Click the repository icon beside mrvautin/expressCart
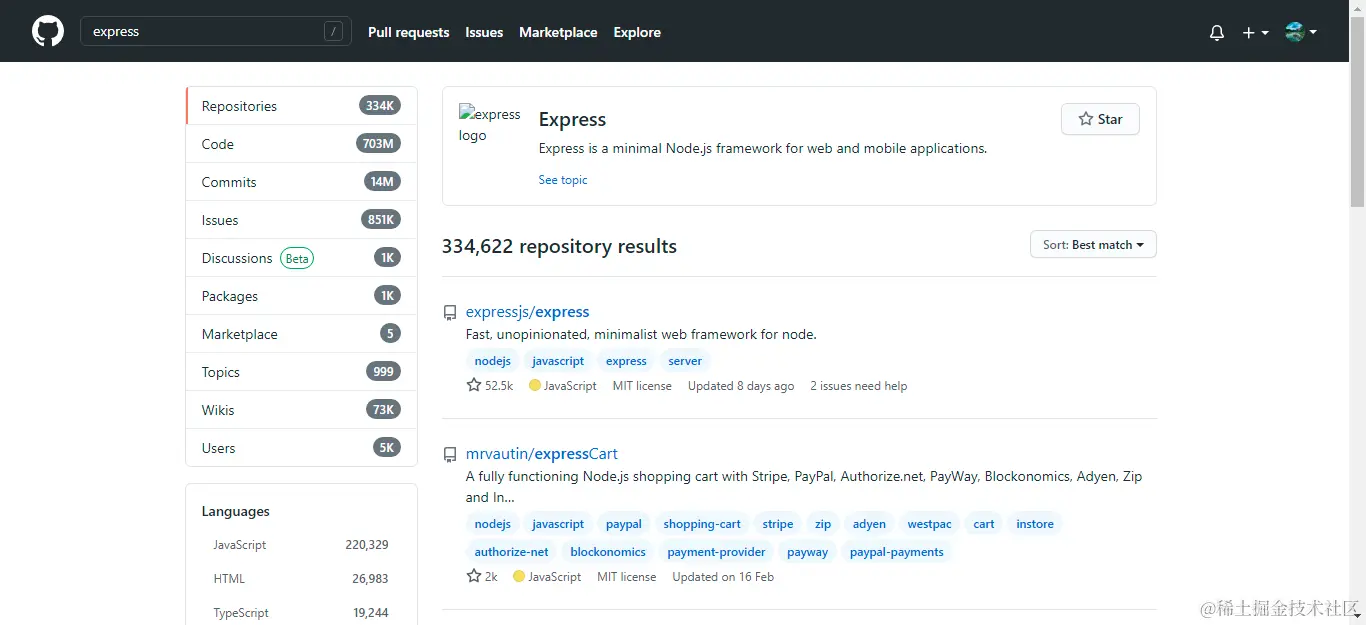Screen dimensions: 1366x625 click(450, 455)
